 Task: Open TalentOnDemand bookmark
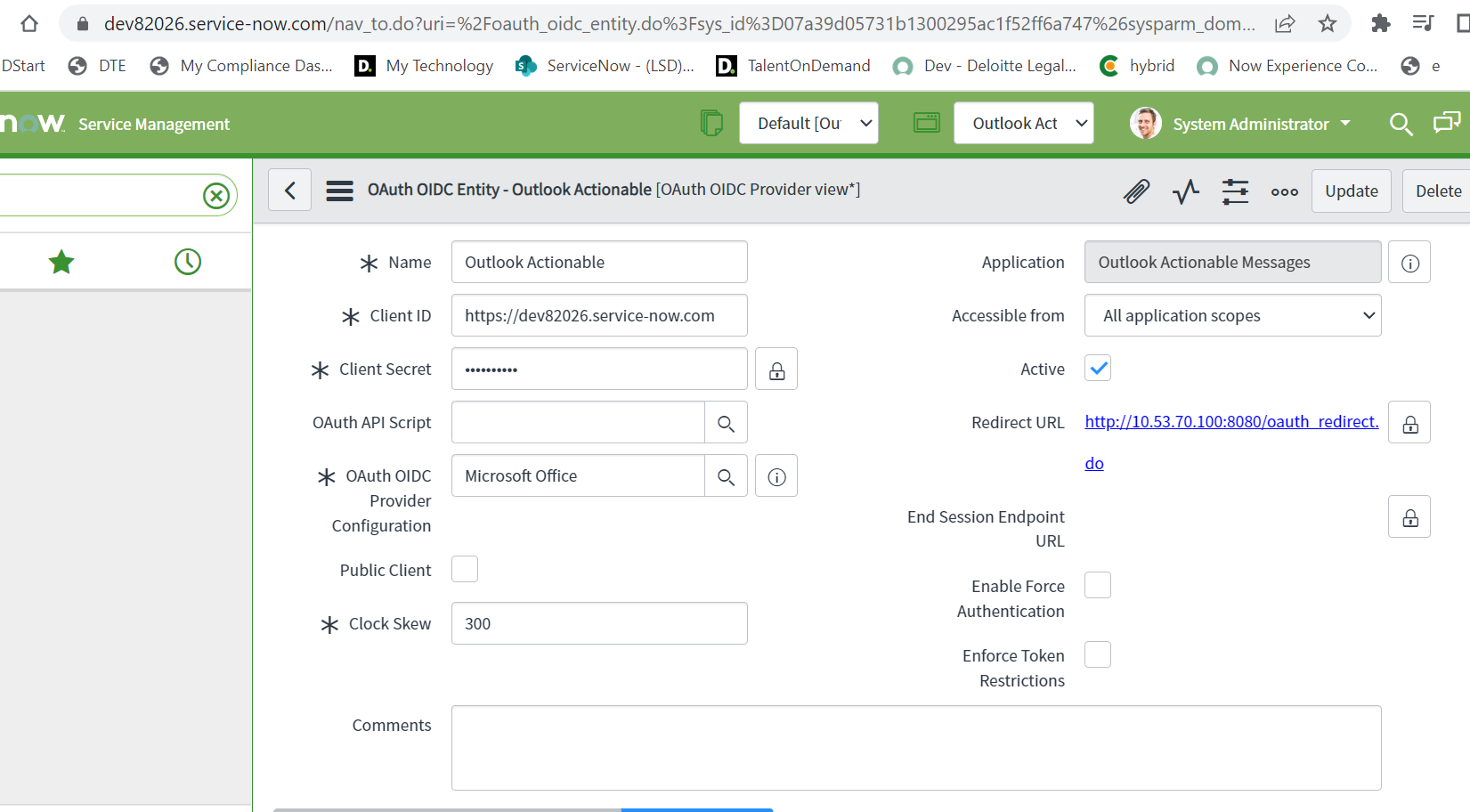(793, 66)
